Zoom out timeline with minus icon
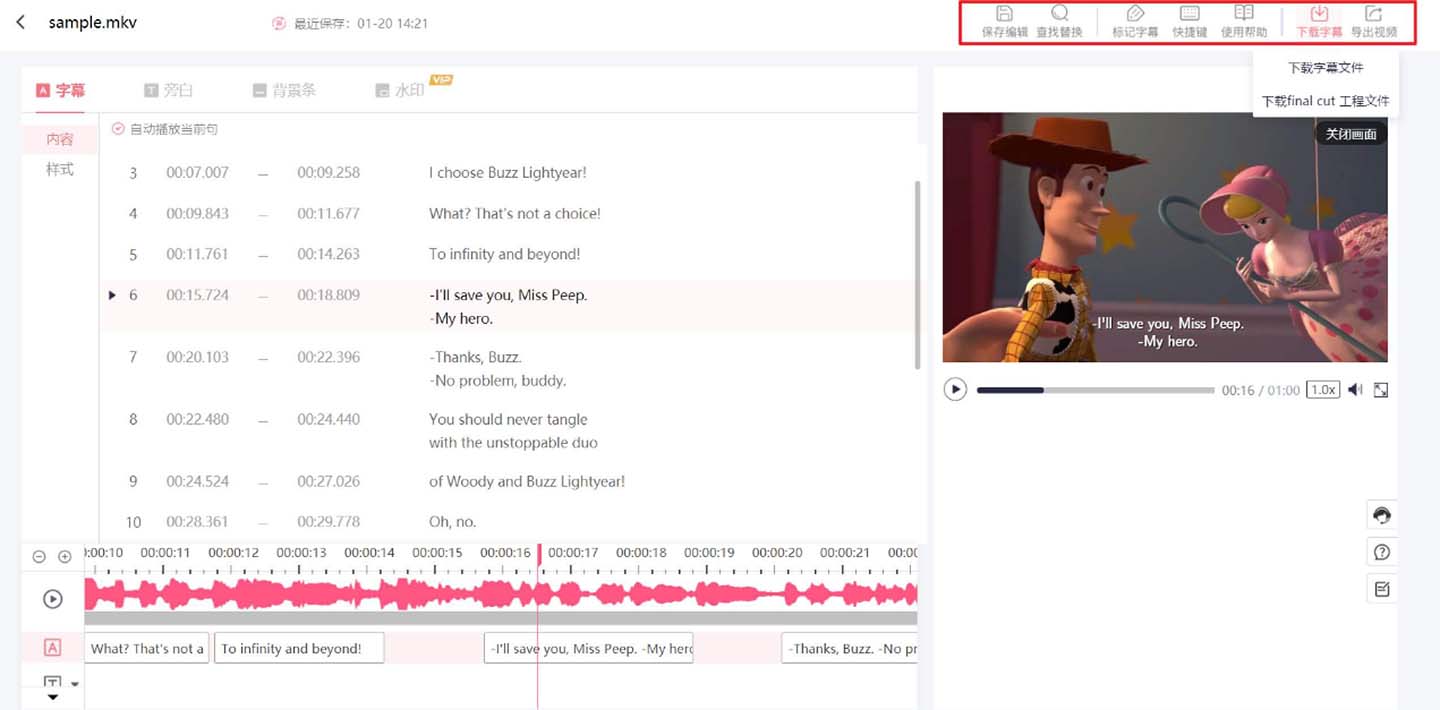This screenshot has width=1440, height=710. 39,557
